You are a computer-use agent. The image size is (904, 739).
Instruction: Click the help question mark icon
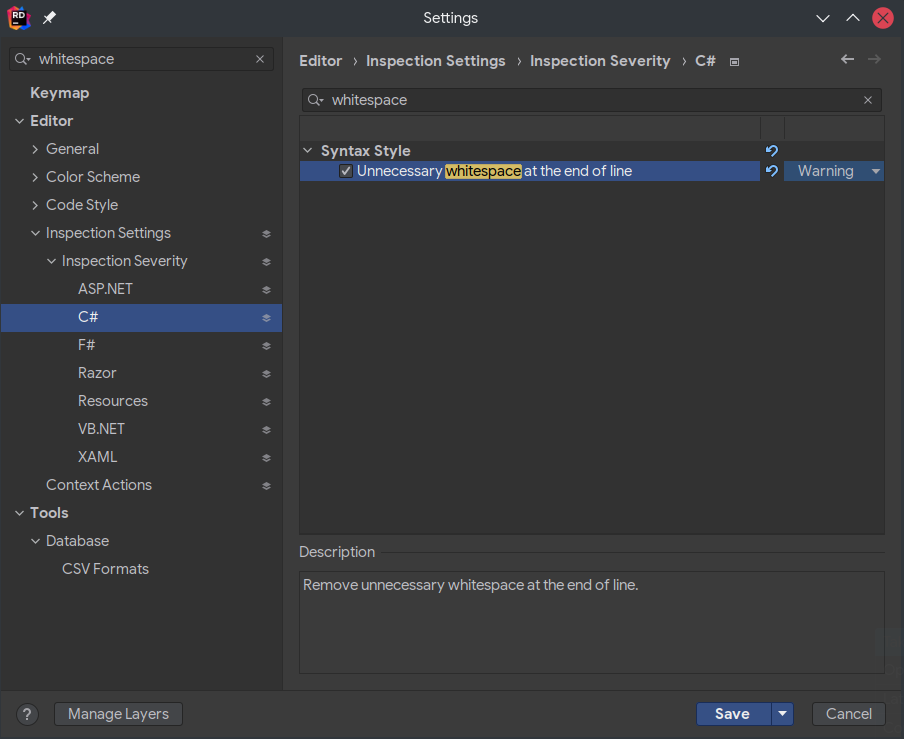coord(26,714)
